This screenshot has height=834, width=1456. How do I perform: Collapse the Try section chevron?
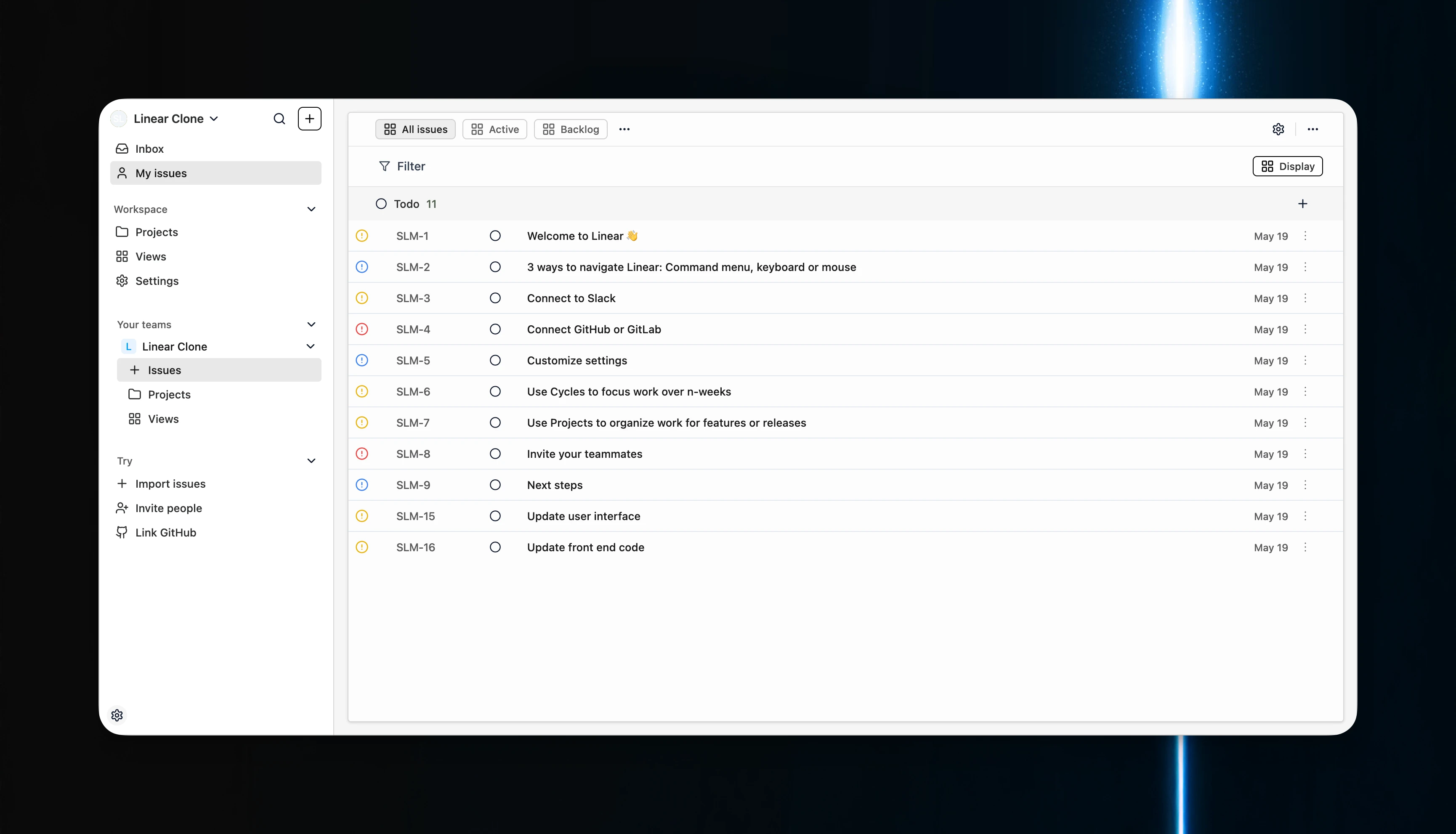click(311, 460)
